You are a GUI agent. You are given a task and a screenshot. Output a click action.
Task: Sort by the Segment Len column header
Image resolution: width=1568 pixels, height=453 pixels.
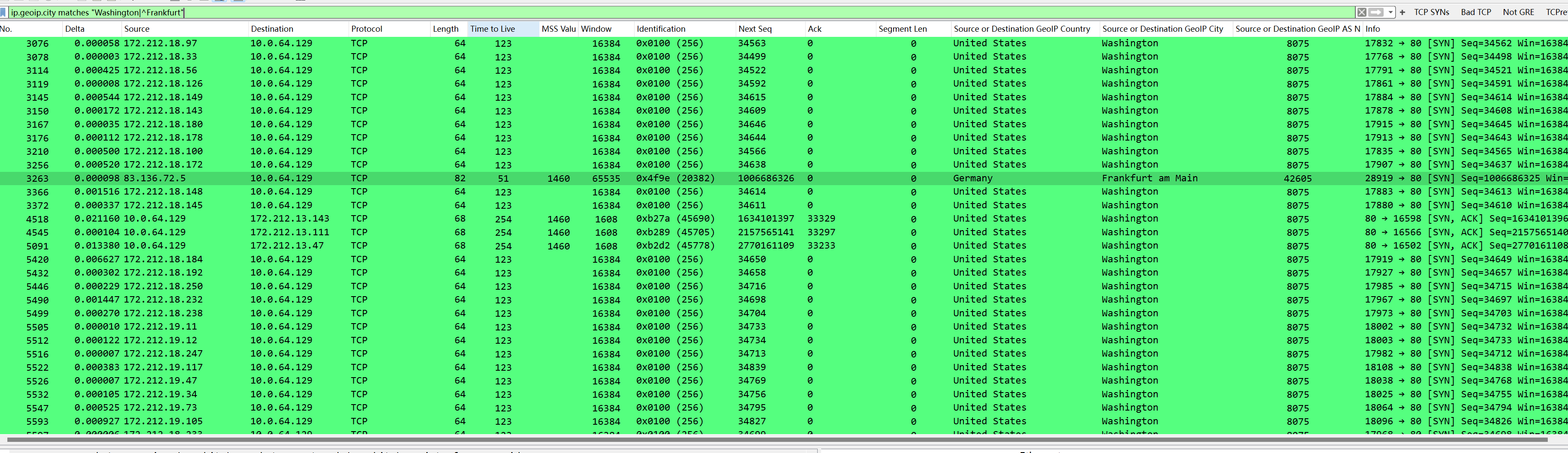(913, 29)
